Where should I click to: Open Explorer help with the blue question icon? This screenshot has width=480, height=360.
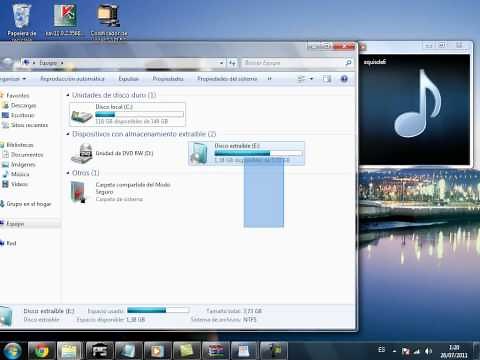pos(344,79)
